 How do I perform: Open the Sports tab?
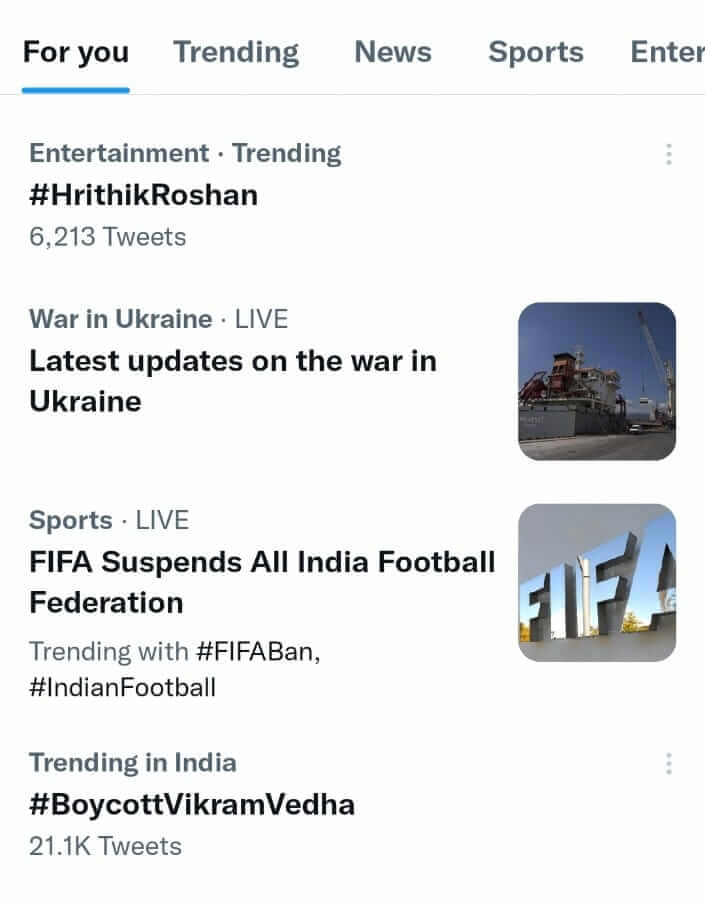point(535,52)
